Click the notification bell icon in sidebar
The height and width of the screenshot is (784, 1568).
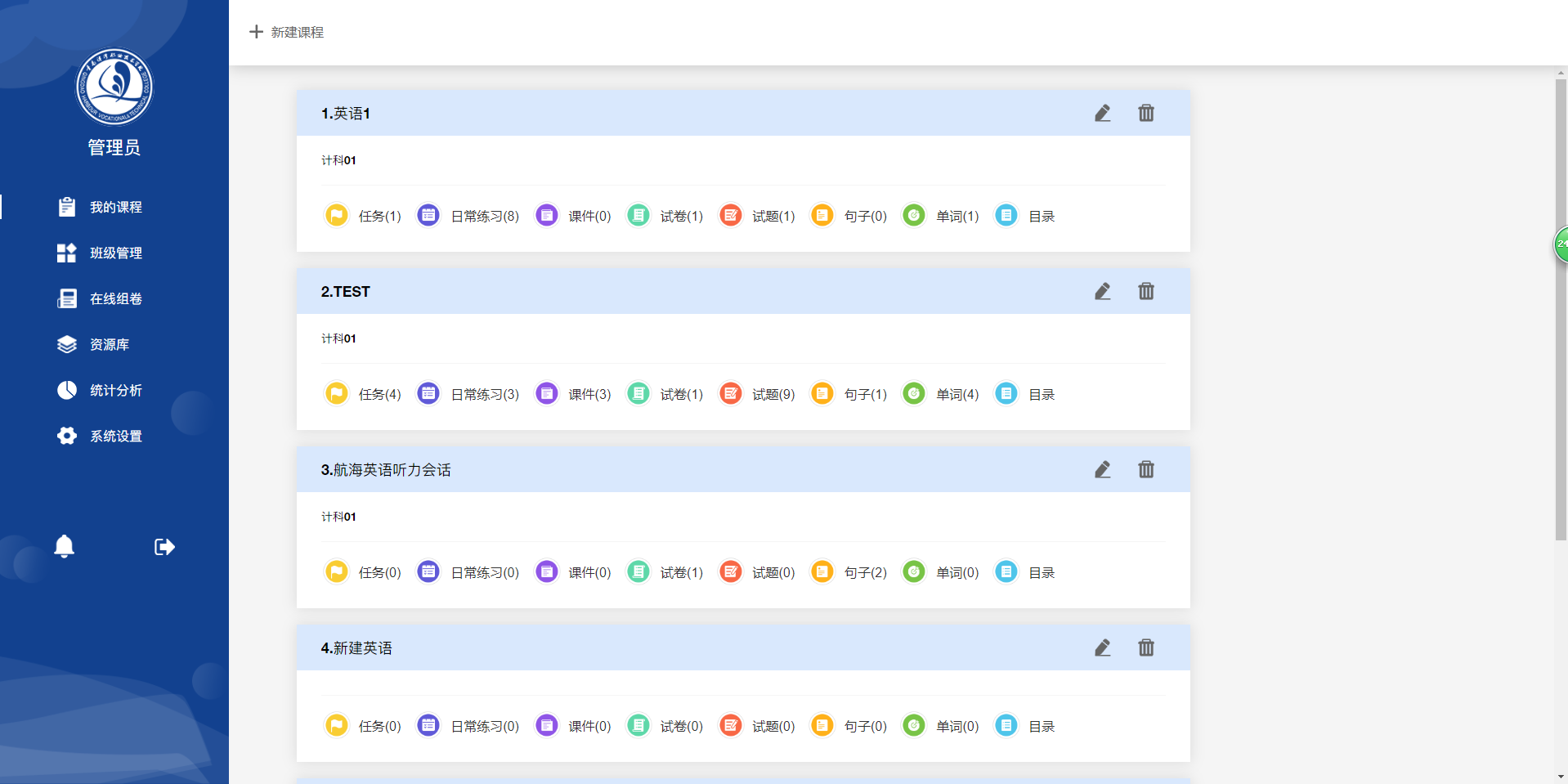[64, 546]
